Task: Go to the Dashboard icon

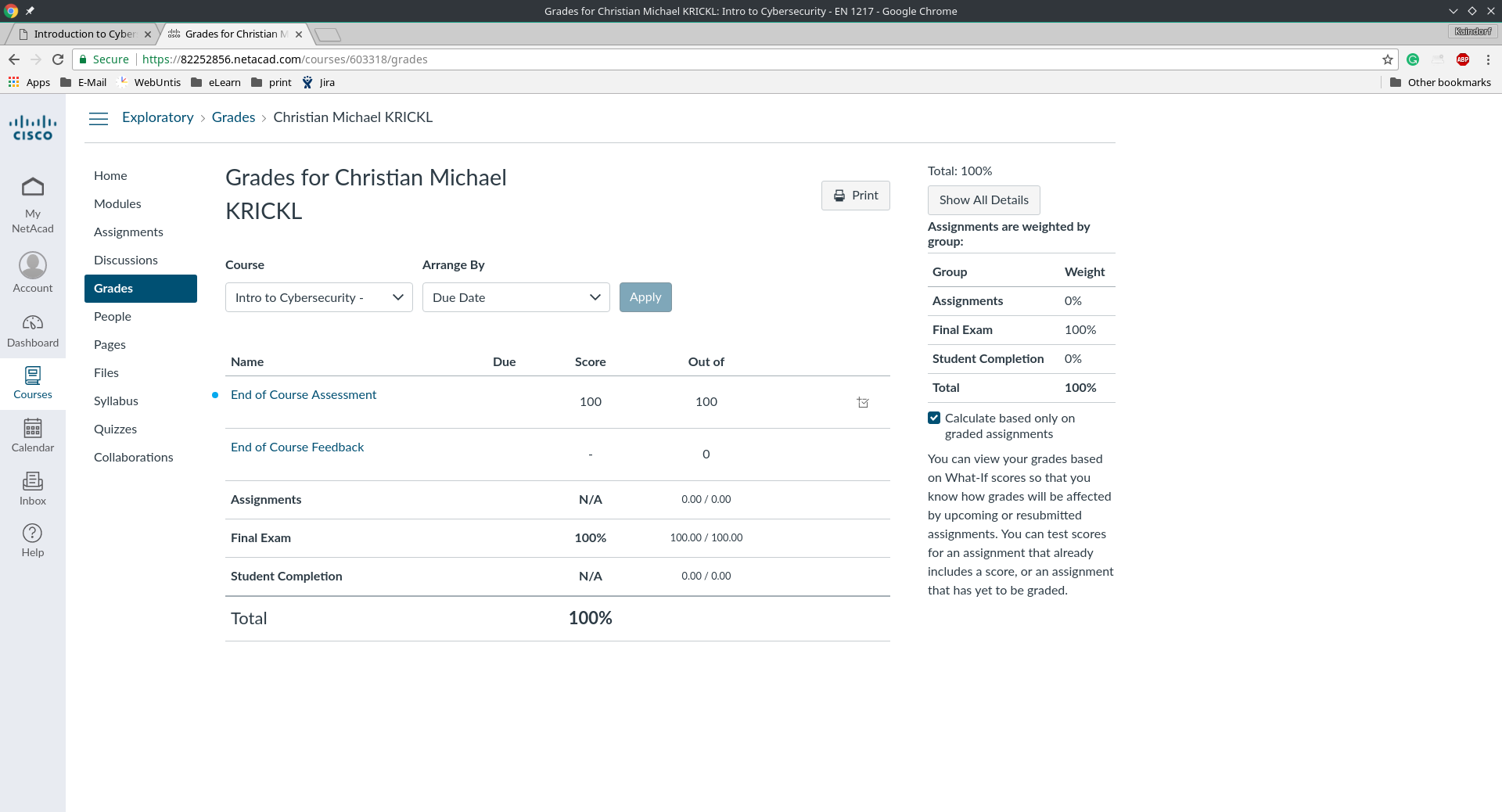Action: [x=33, y=322]
